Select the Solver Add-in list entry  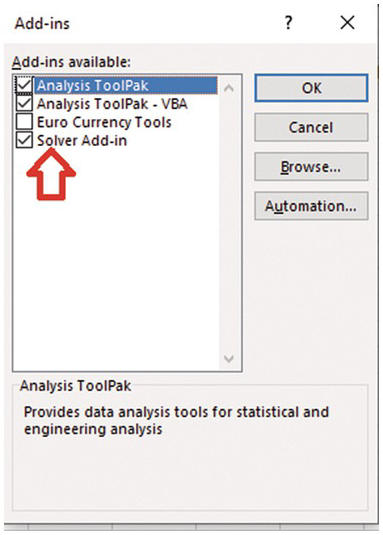tap(82, 141)
